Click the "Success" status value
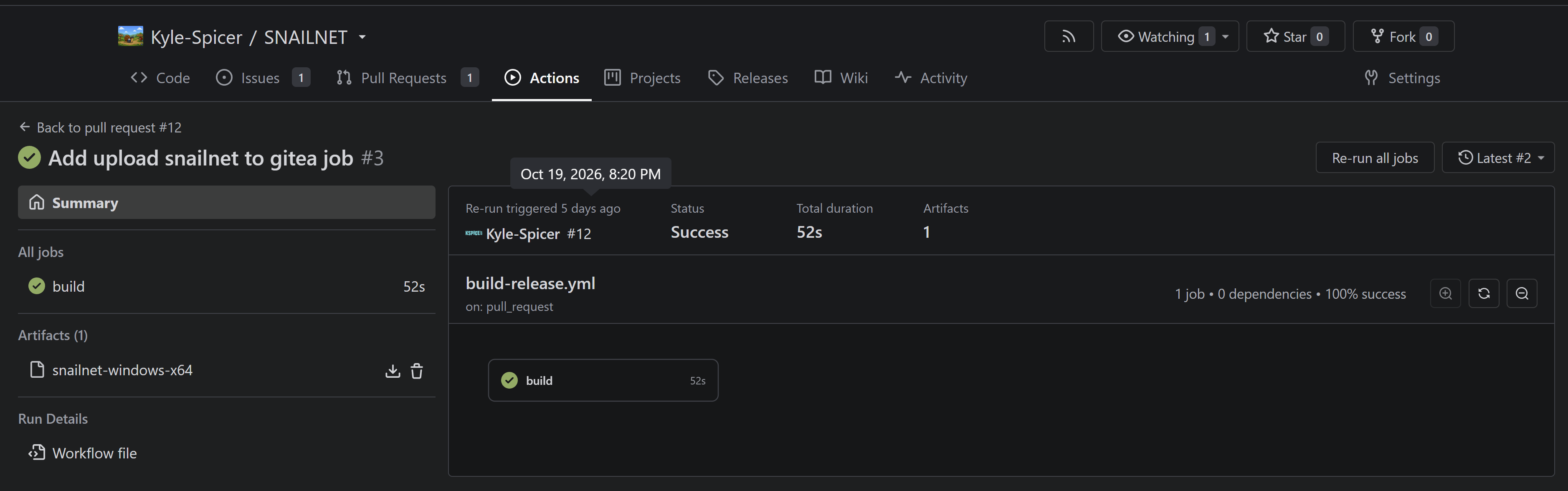The image size is (1568, 491). (699, 232)
